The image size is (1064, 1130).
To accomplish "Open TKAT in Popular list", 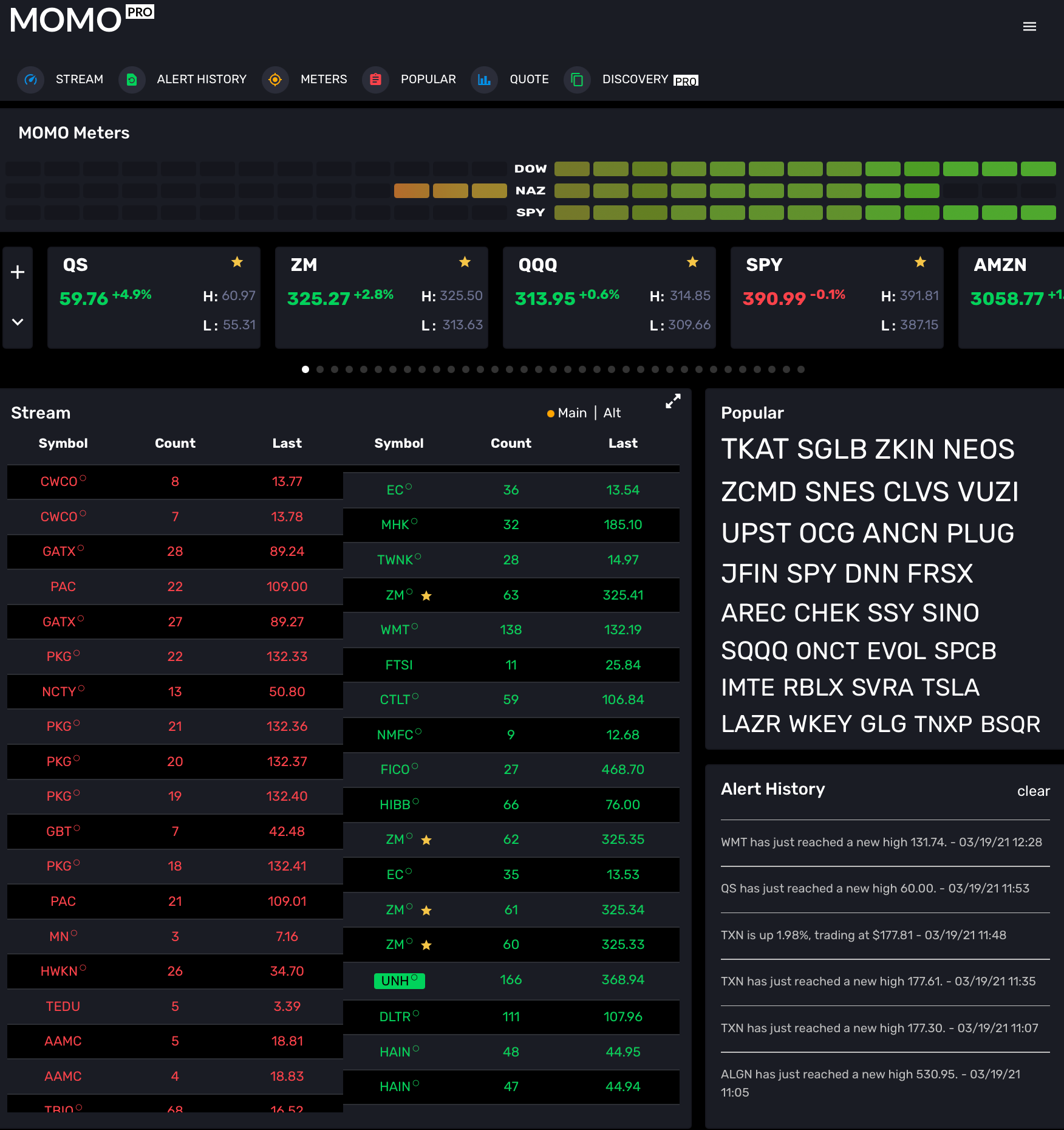I will click(755, 450).
